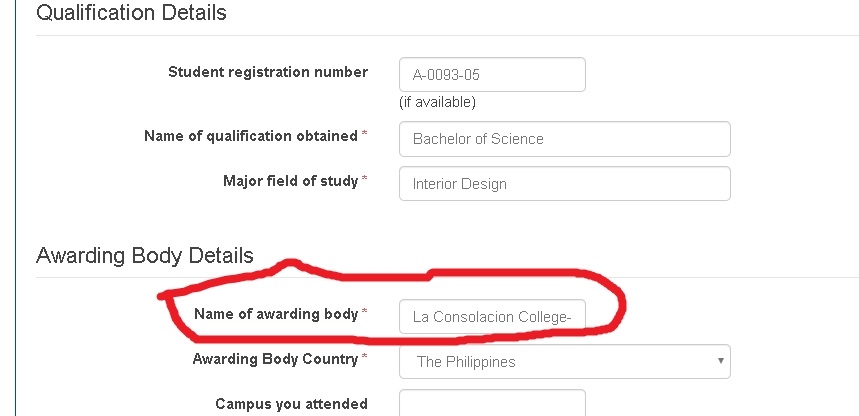Click the red asterisk beside Name of awarding body

click(x=365, y=314)
